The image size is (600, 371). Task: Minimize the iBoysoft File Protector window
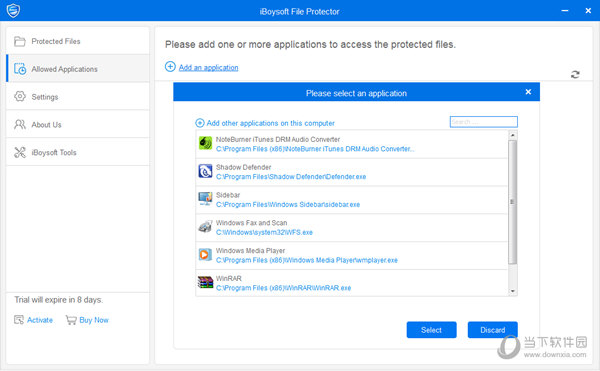coord(564,11)
